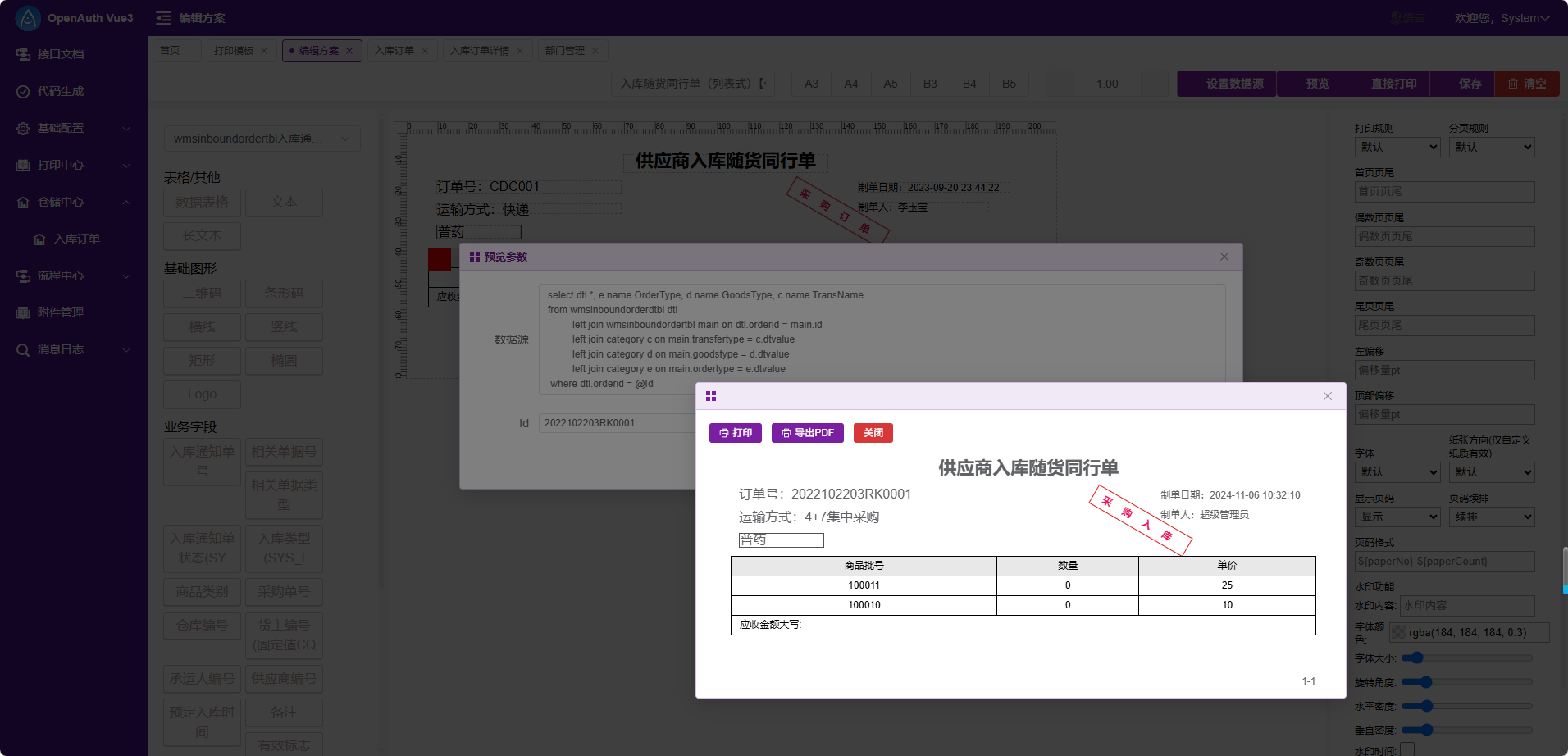Image resolution: width=1568 pixels, height=756 pixels.
Task: Click the printer icon Print button
Action: (736, 433)
